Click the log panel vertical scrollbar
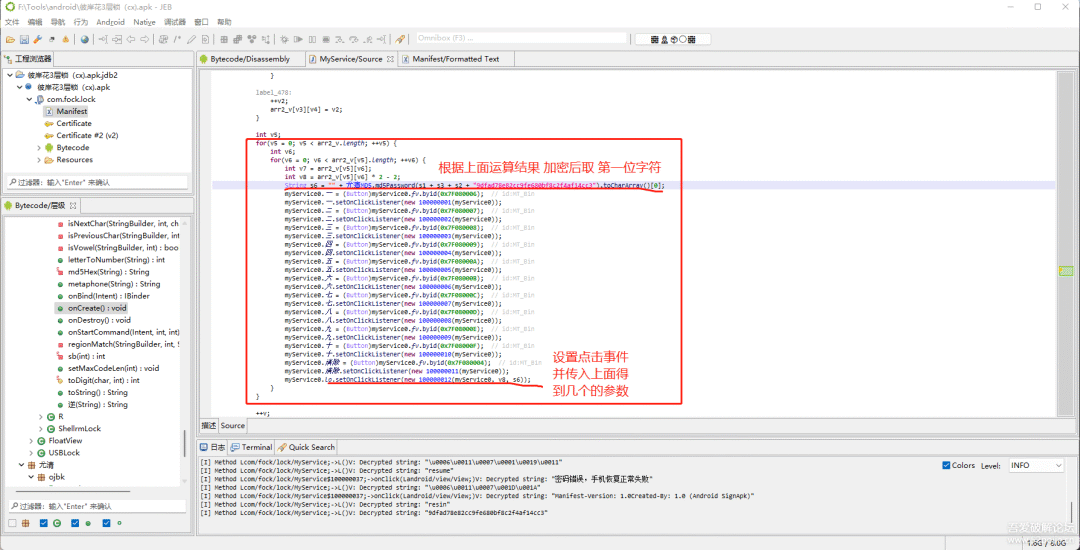The width and height of the screenshot is (1080, 550). (x=1071, y=511)
